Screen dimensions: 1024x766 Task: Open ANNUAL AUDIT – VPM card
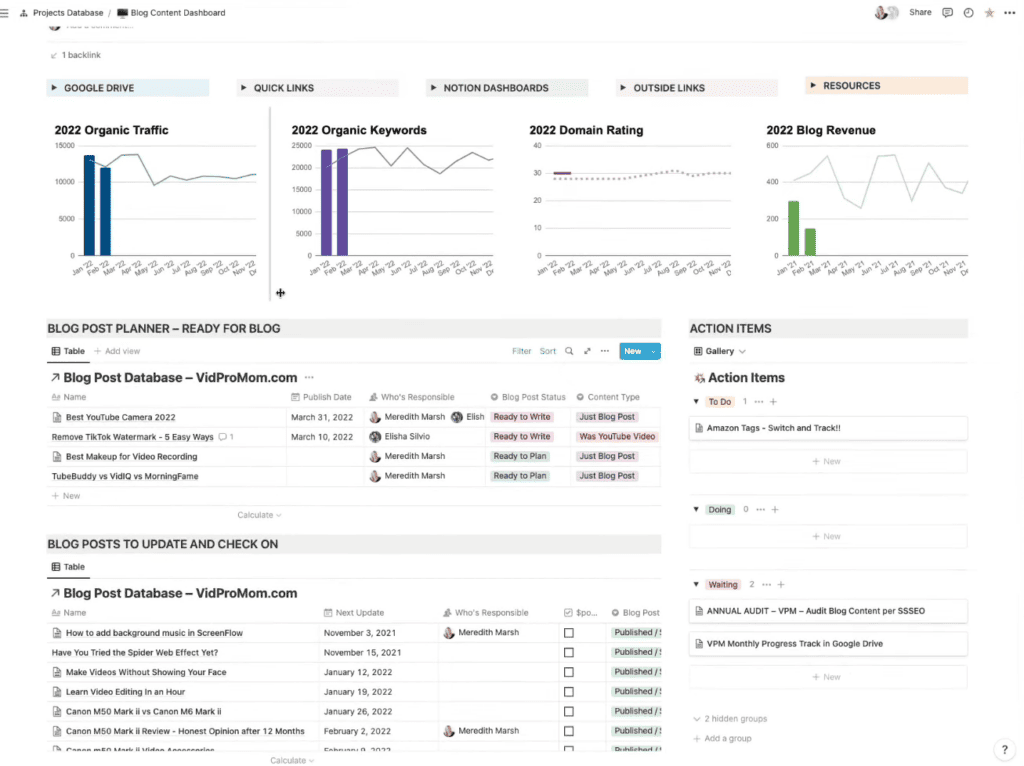coord(828,611)
